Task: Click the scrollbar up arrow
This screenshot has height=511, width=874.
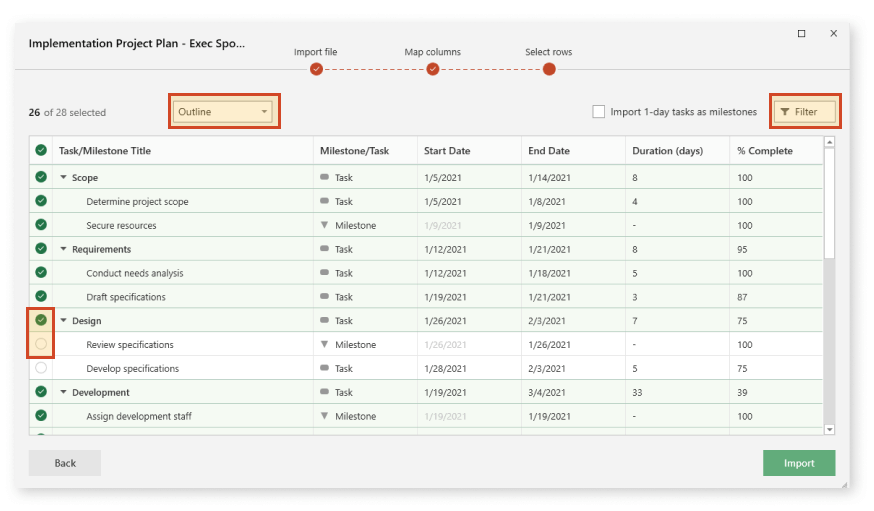Action: [829, 142]
